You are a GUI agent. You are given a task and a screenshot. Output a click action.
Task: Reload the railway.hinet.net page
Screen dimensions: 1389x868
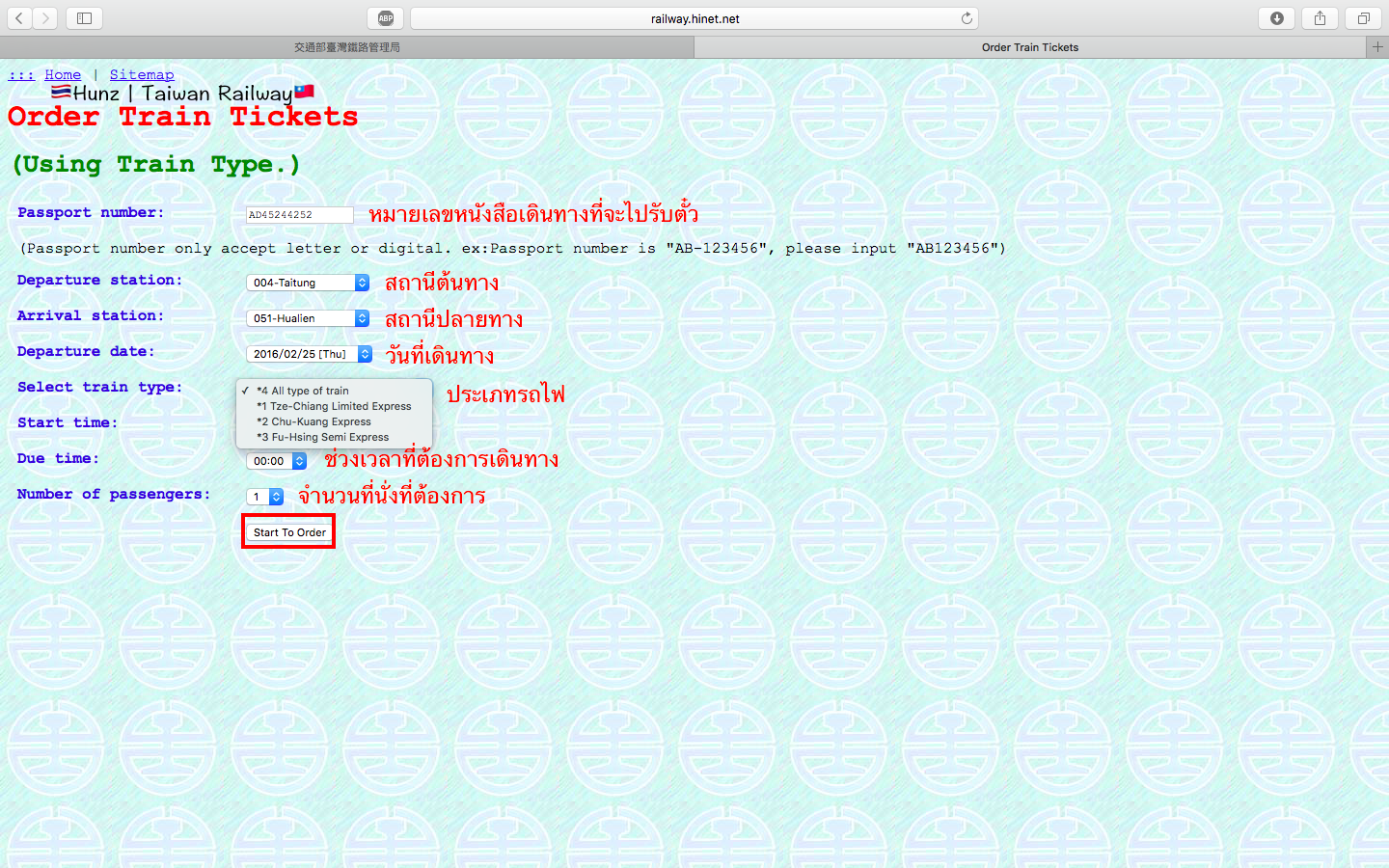click(x=967, y=18)
